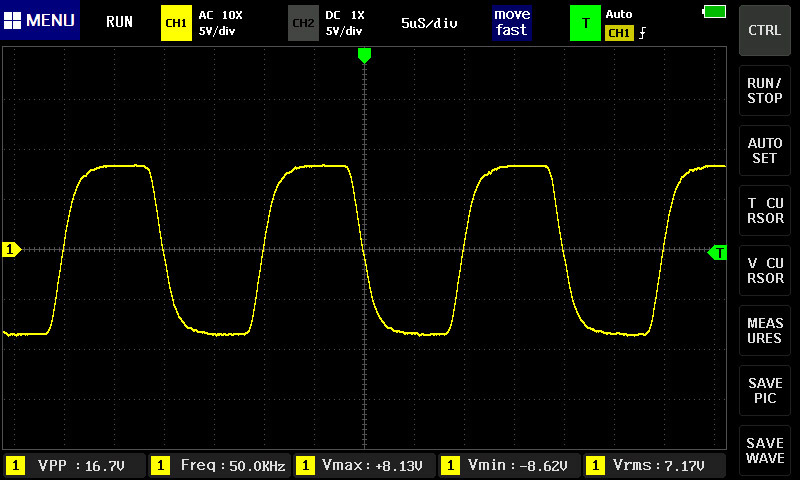The image size is (800, 480).
Task: Select the Freq : 50.0KHz measurement
Action: [x=219, y=465]
